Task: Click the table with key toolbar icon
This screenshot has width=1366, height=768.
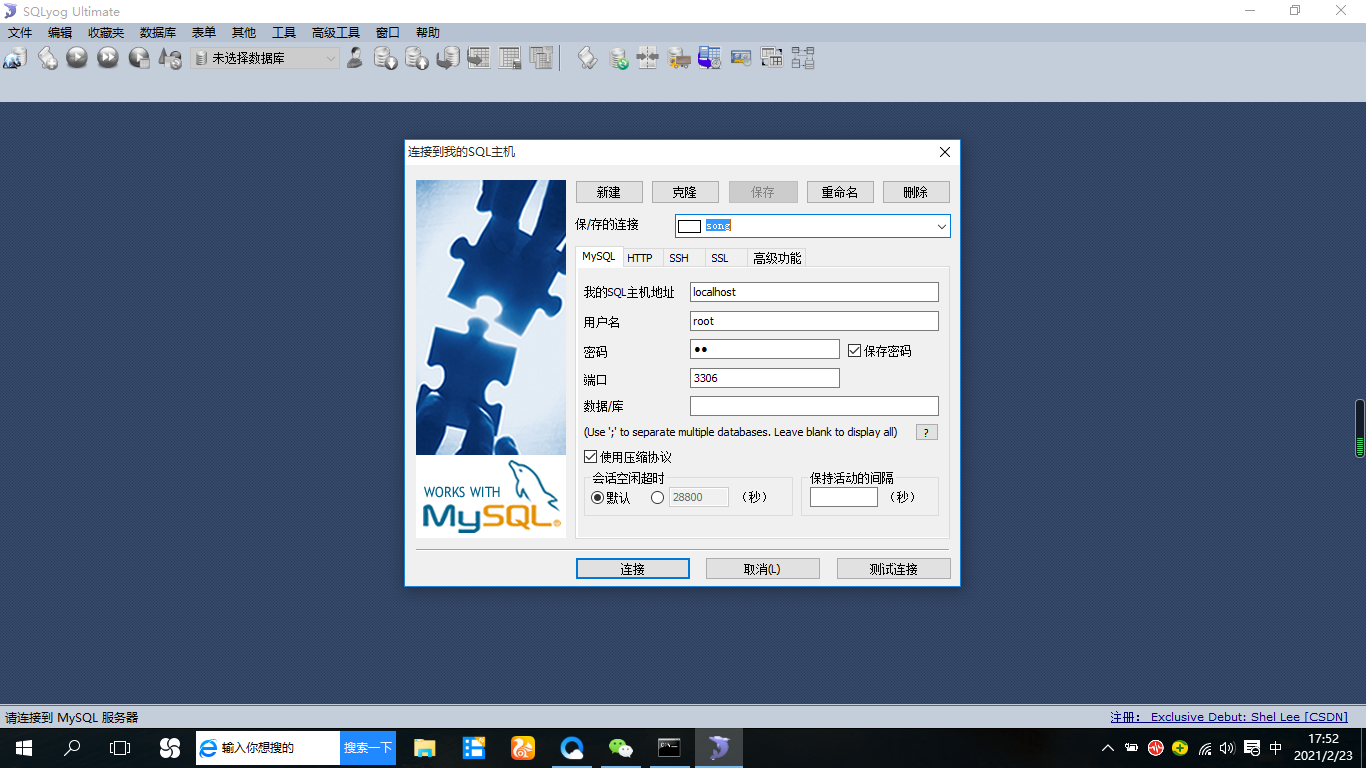Action: click(510, 58)
